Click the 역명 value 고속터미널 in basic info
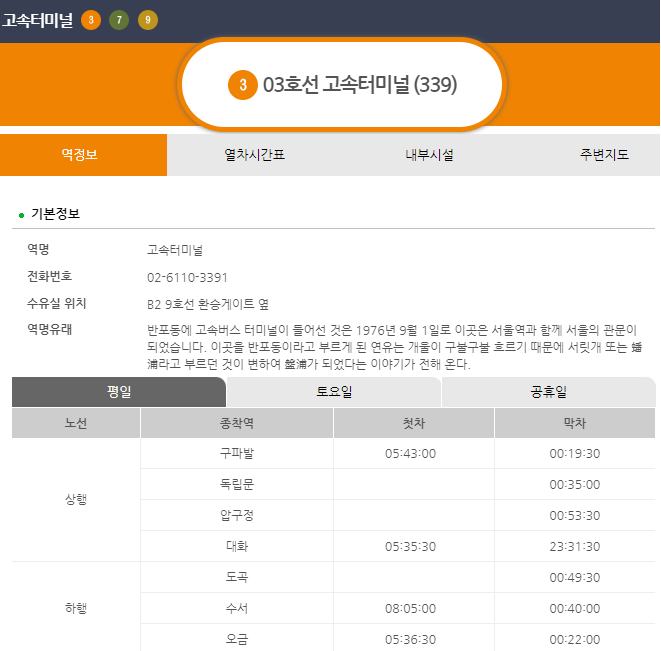Image resolution: width=661 pixels, height=651 pixels. [x=175, y=250]
